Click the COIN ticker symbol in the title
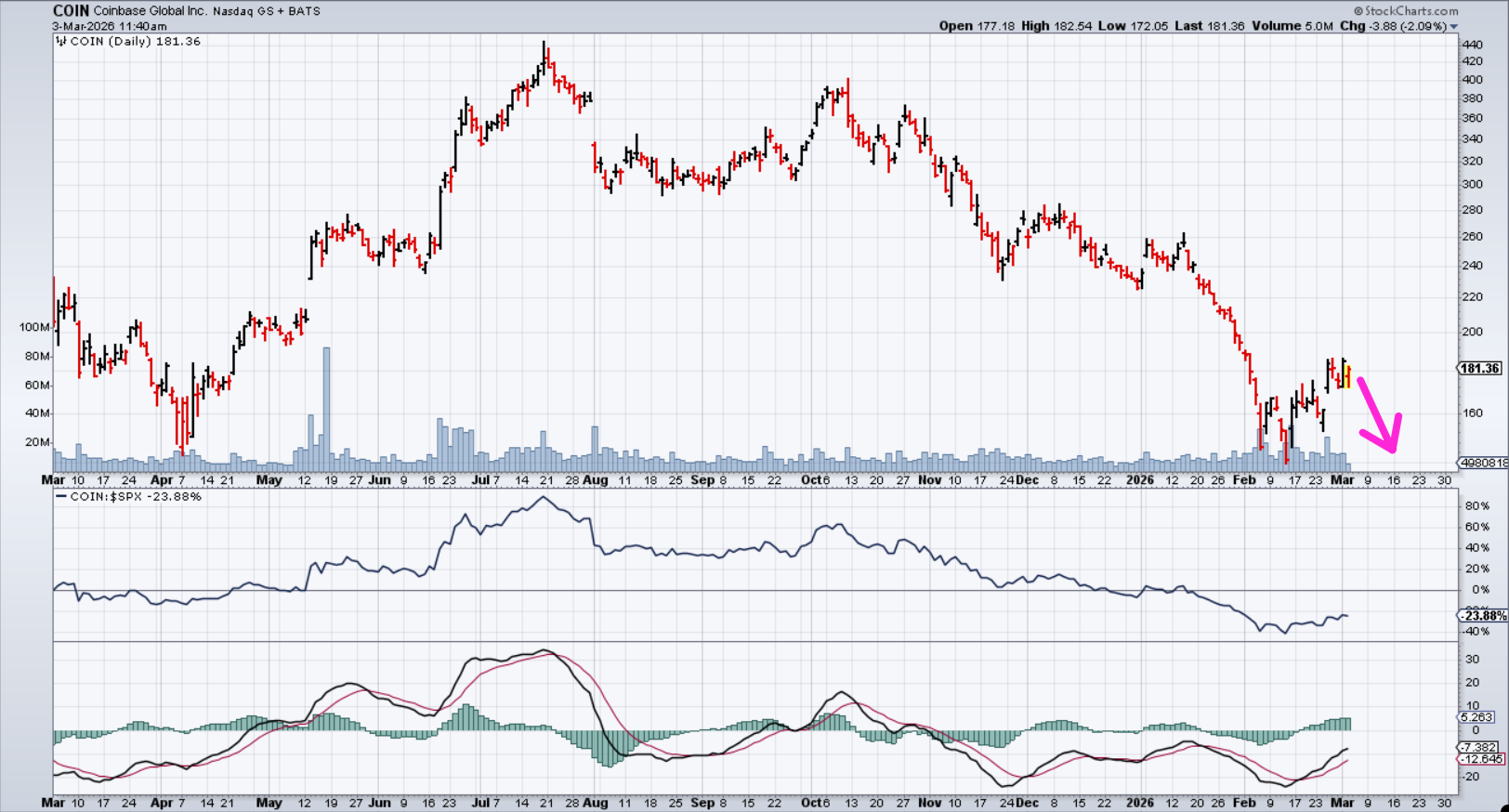This screenshot has height=812, width=1509. pyautogui.click(x=71, y=11)
